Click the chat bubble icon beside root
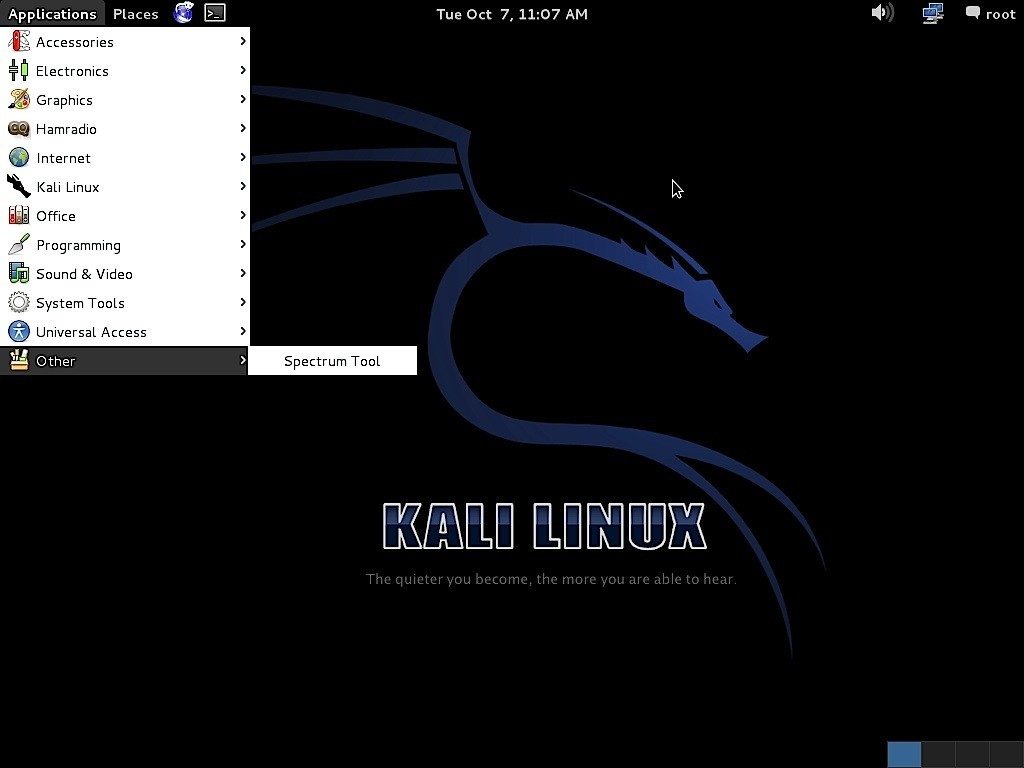The width and height of the screenshot is (1024, 768). (971, 13)
